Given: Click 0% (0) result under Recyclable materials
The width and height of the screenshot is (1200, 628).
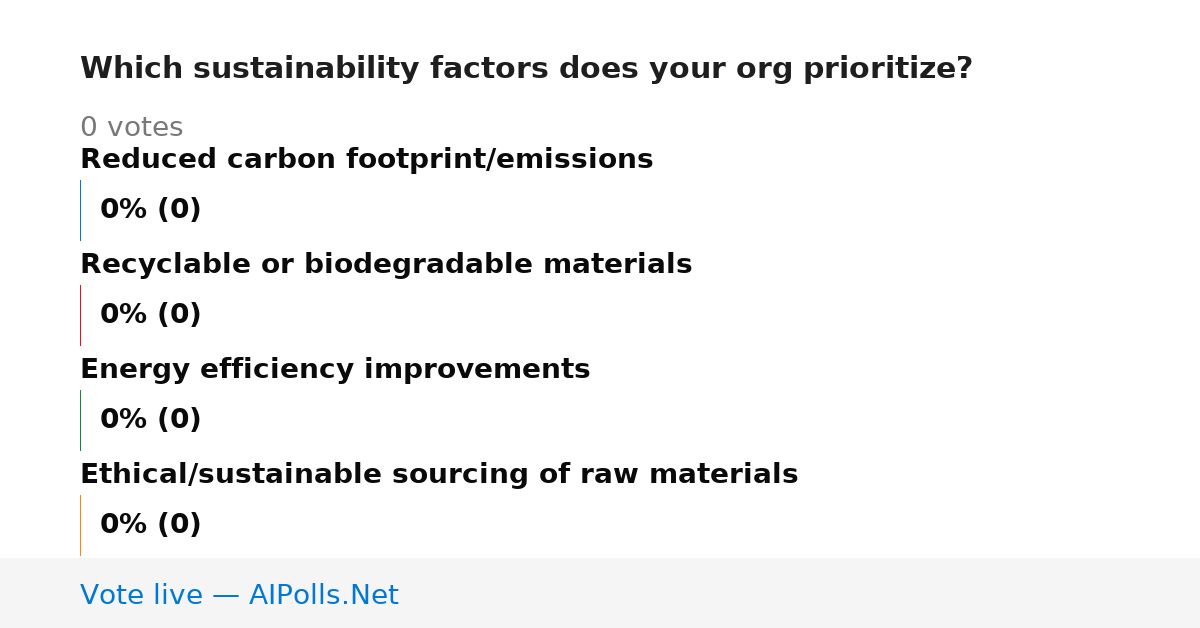Looking at the screenshot, I should [x=151, y=315].
